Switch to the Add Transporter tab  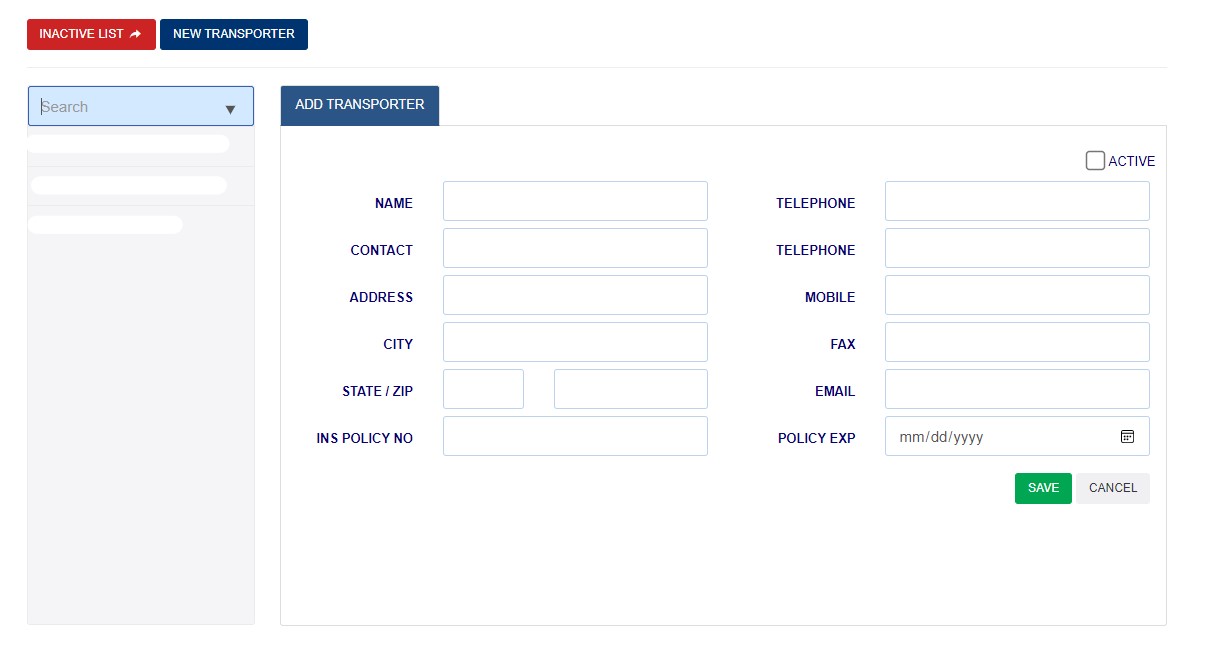click(359, 105)
